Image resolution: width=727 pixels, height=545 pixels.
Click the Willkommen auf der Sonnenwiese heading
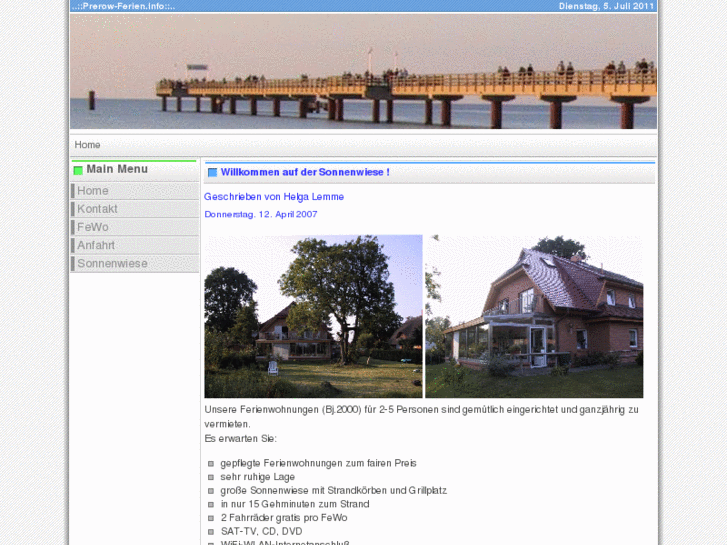tap(305, 172)
